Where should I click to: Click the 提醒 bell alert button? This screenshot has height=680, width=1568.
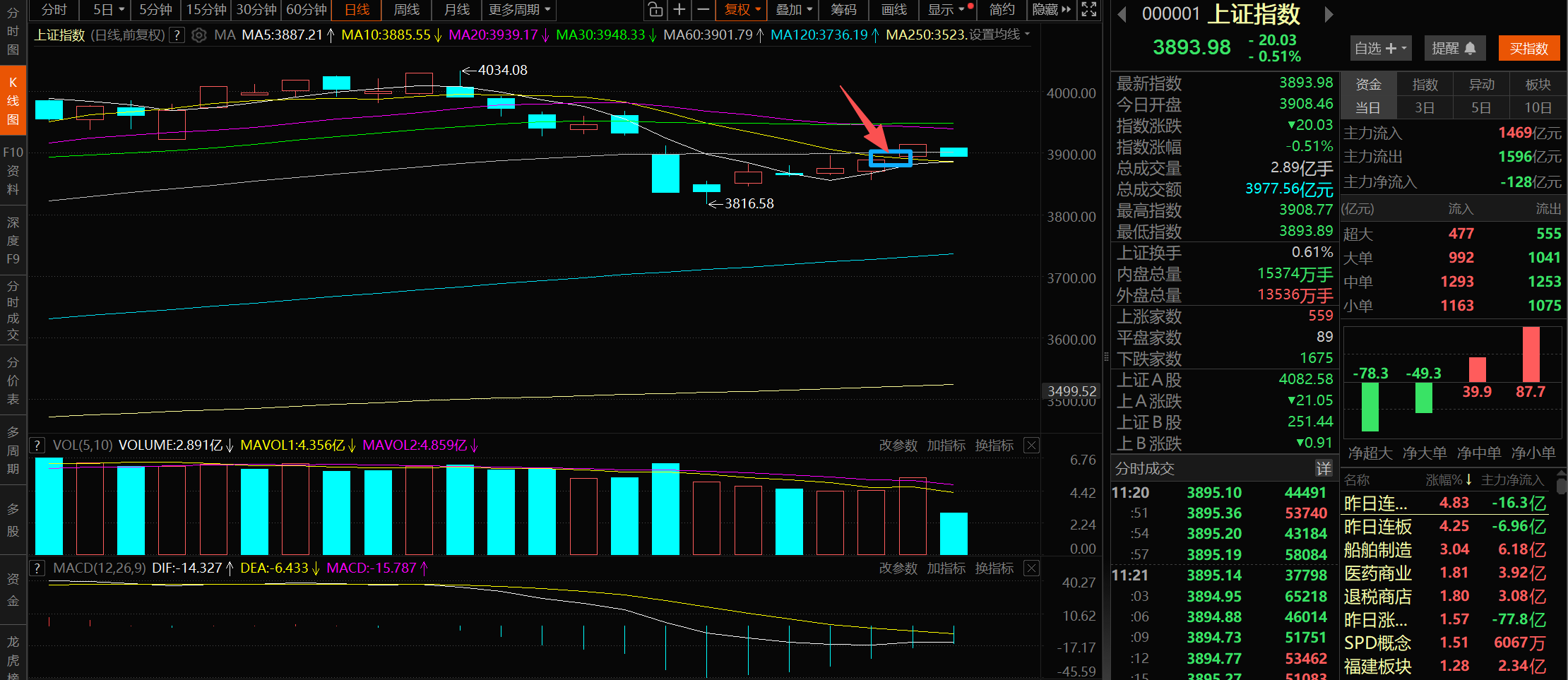click(x=1454, y=49)
